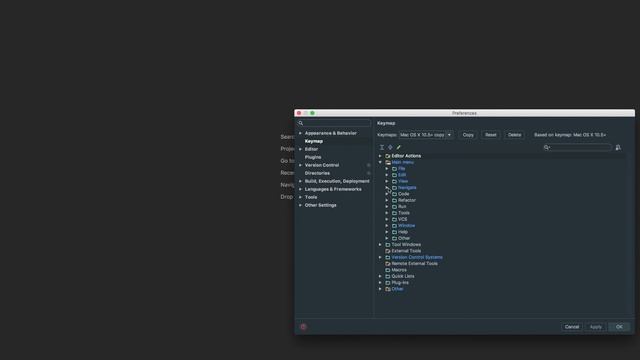Click the Collapse All icon in Keymap toolbar
The width and height of the screenshot is (640, 360).
coord(390,147)
